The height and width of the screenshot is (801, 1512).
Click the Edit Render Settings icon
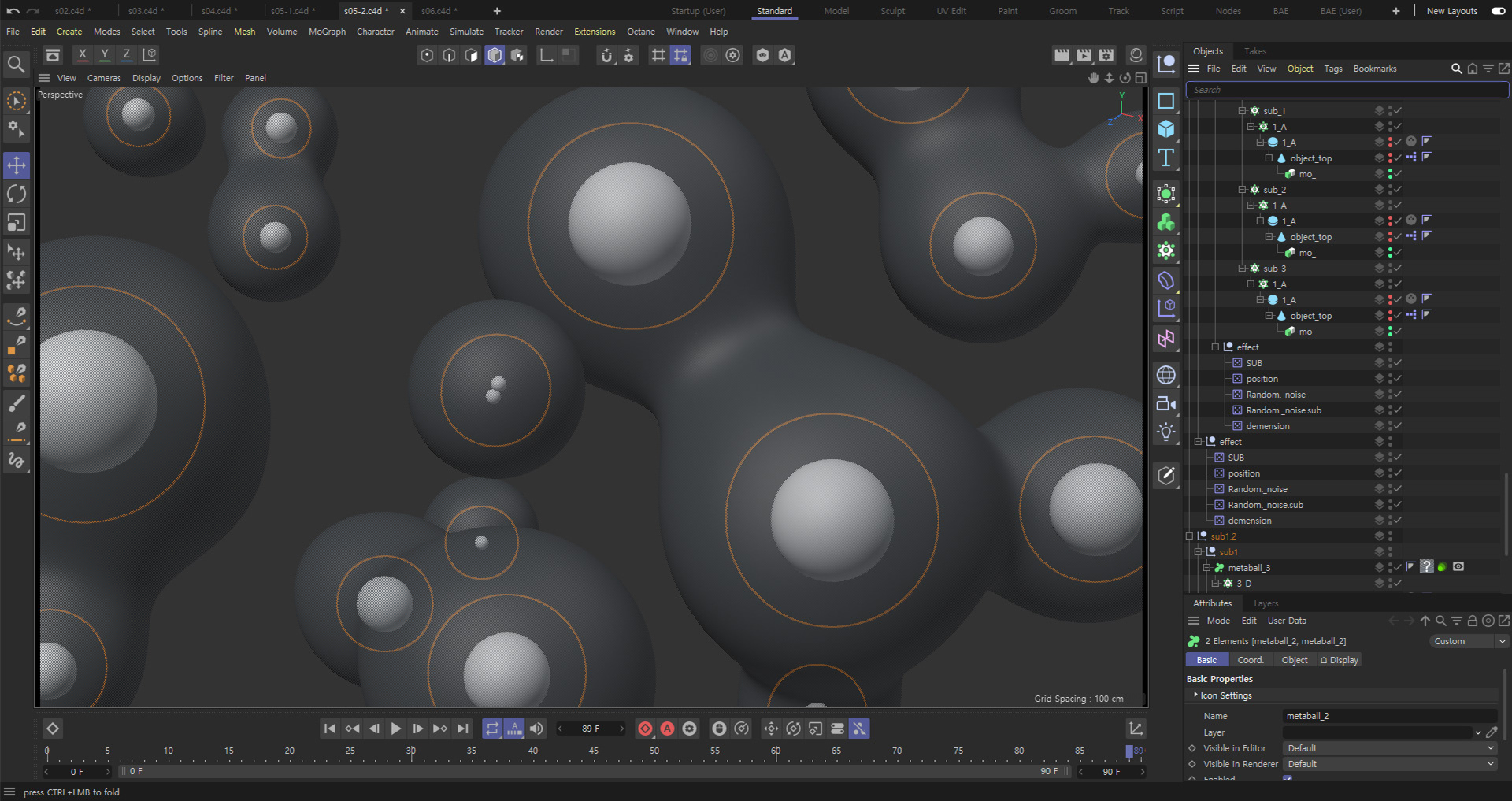(1106, 55)
